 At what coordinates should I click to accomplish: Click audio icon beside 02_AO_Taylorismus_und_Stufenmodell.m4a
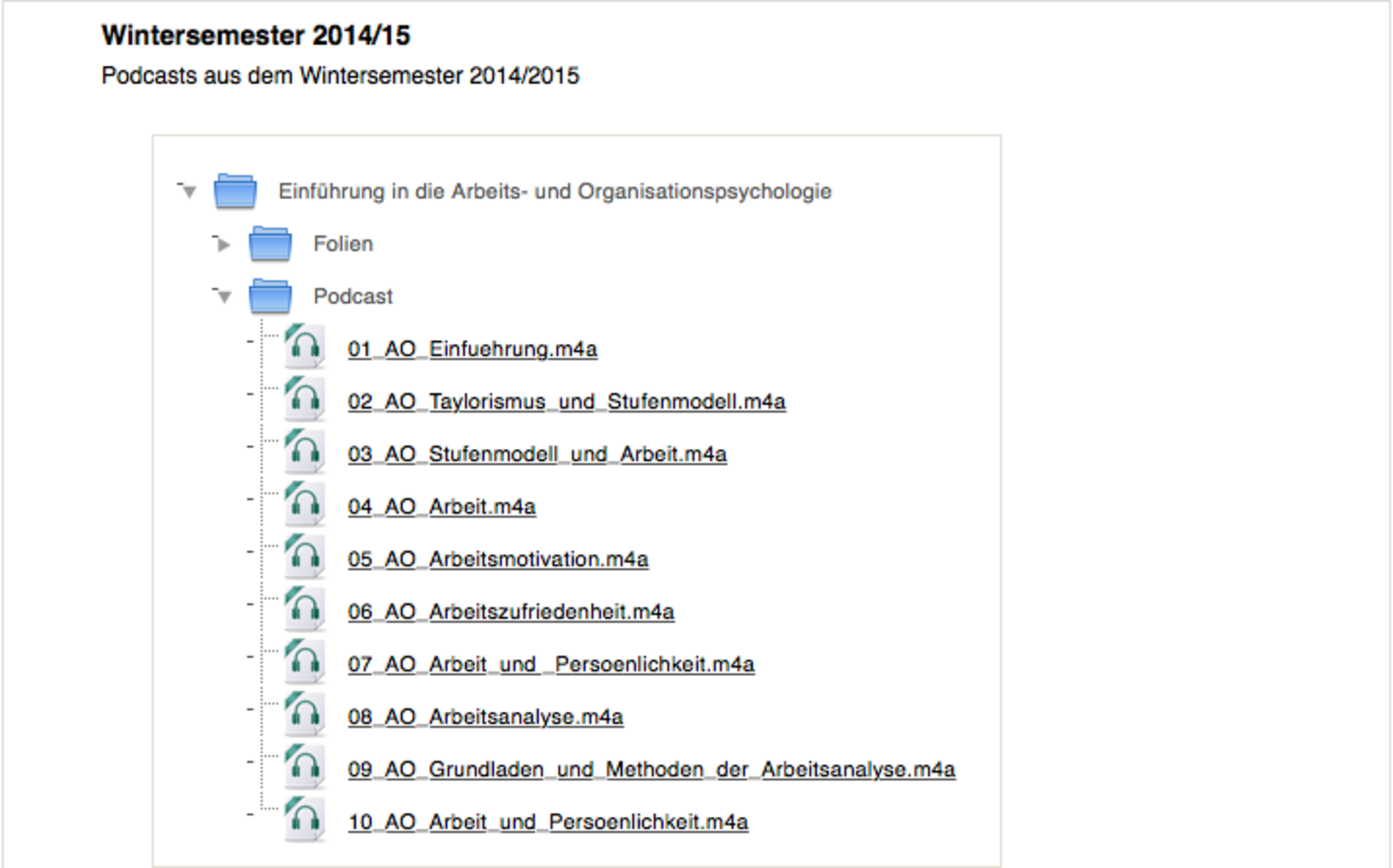tap(305, 399)
